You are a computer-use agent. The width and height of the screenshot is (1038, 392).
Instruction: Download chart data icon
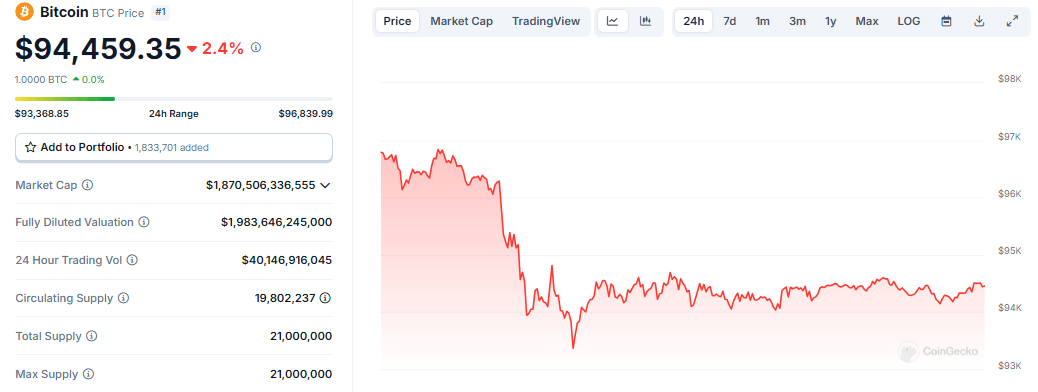click(x=979, y=21)
